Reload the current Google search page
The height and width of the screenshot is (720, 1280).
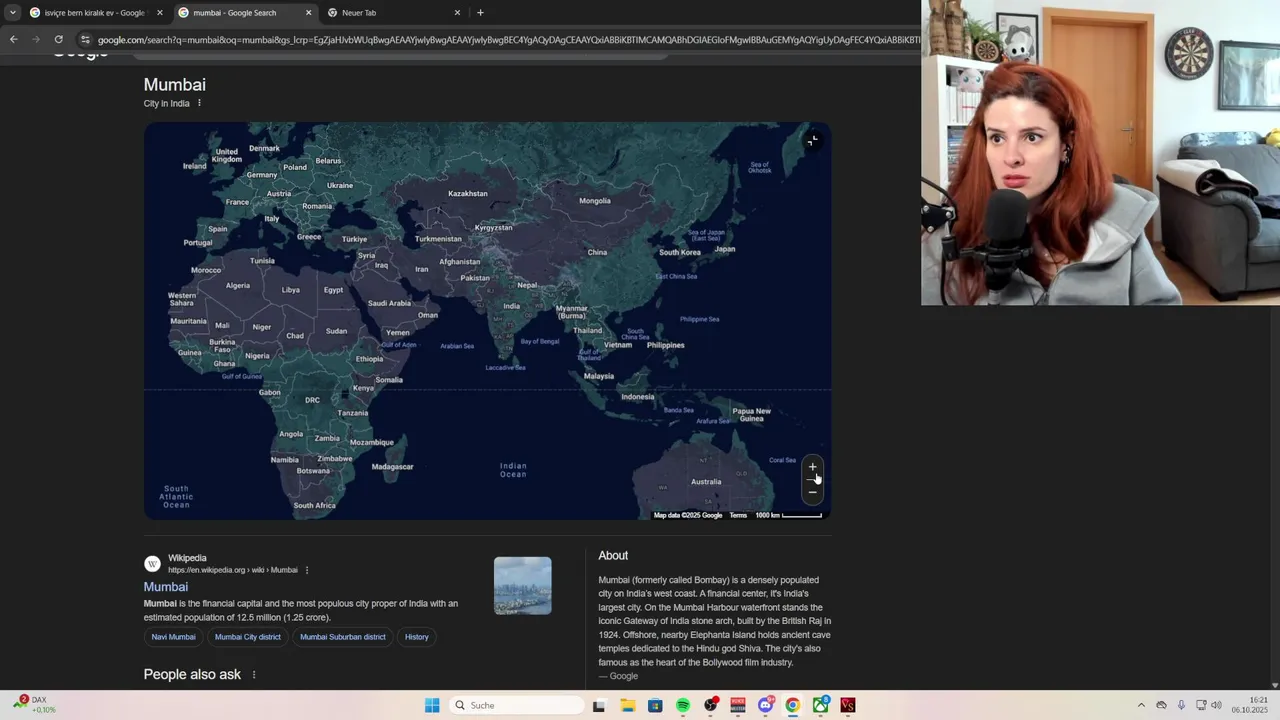pos(59,39)
